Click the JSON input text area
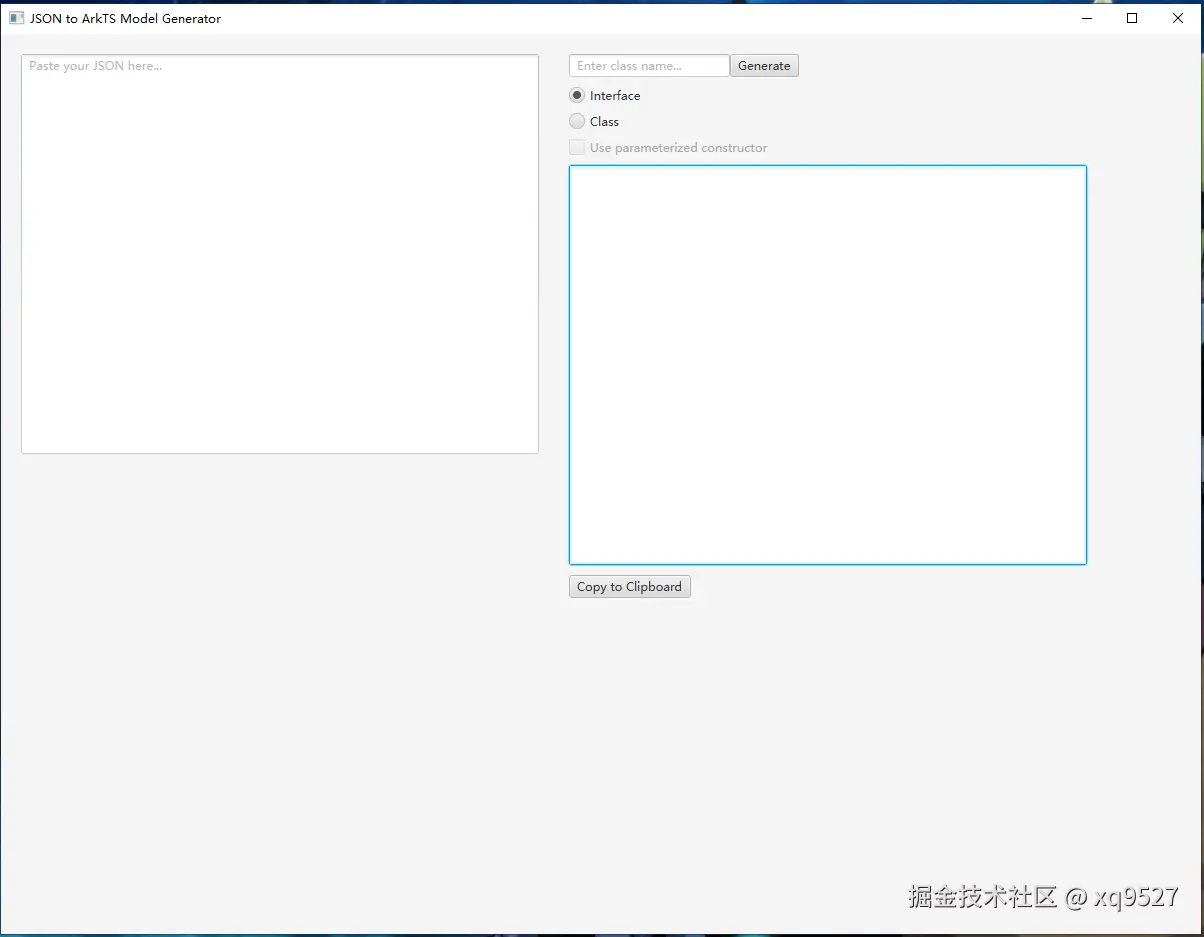 point(280,254)
